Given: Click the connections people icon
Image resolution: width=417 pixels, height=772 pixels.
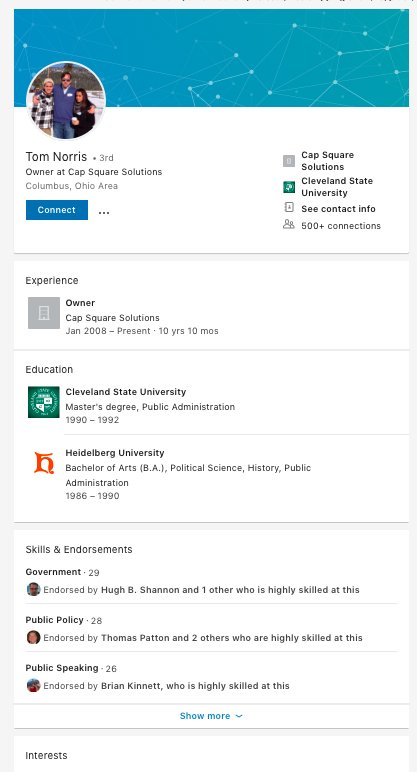Looking at the screenshot, I should [289, 225].
